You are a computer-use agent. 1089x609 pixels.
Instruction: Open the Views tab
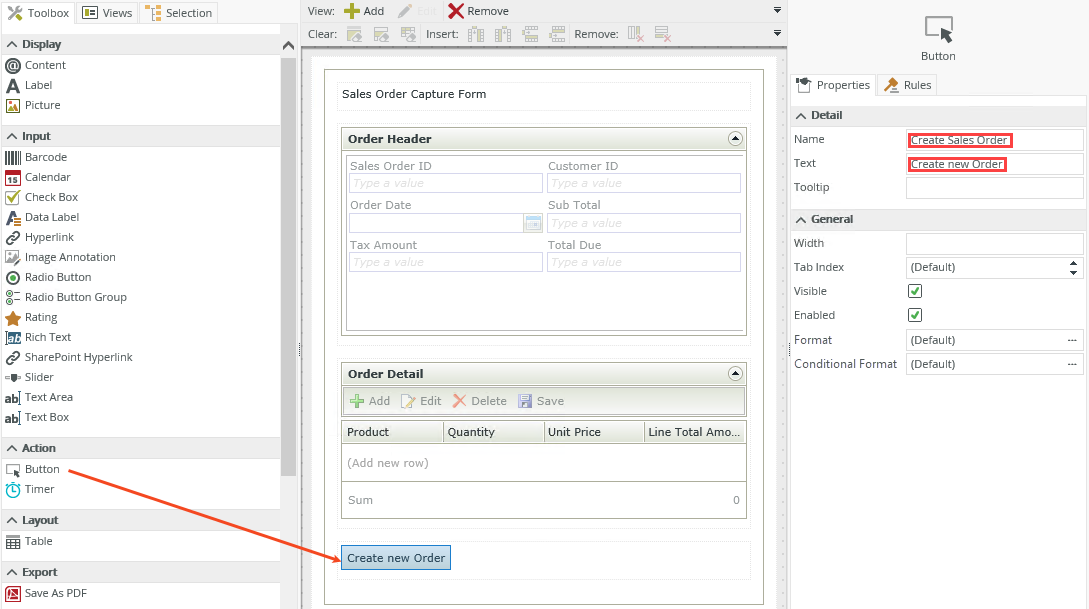(107, 13)
